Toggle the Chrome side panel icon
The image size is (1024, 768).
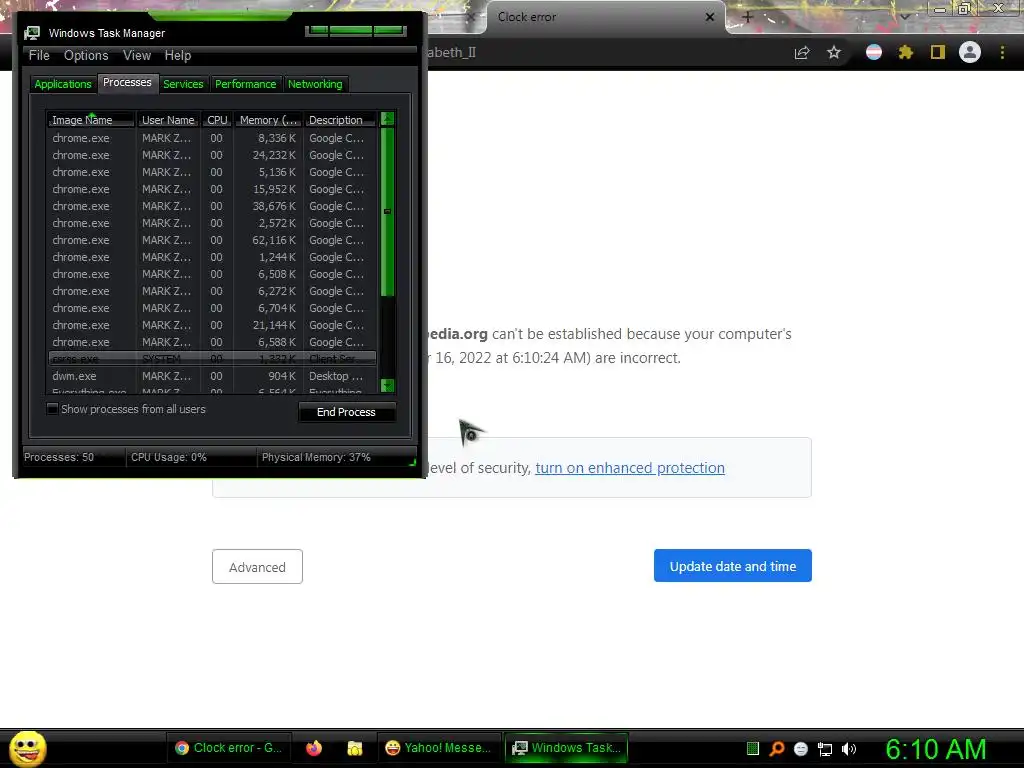click(x=938, y=52)
